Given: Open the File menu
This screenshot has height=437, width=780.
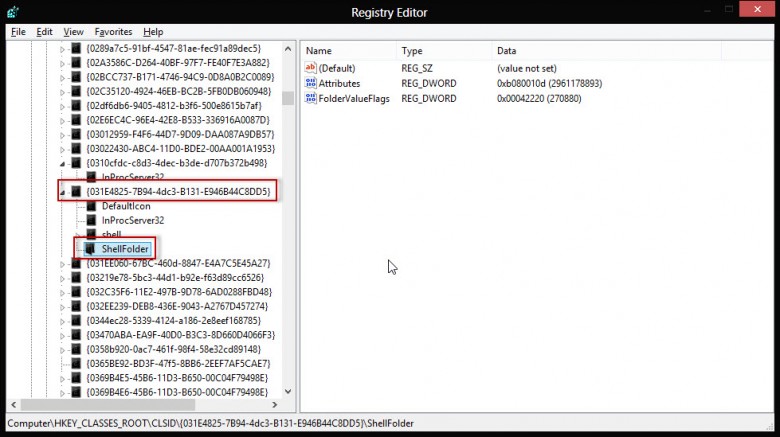Looking at the screenshot, I should click(18, 32).
